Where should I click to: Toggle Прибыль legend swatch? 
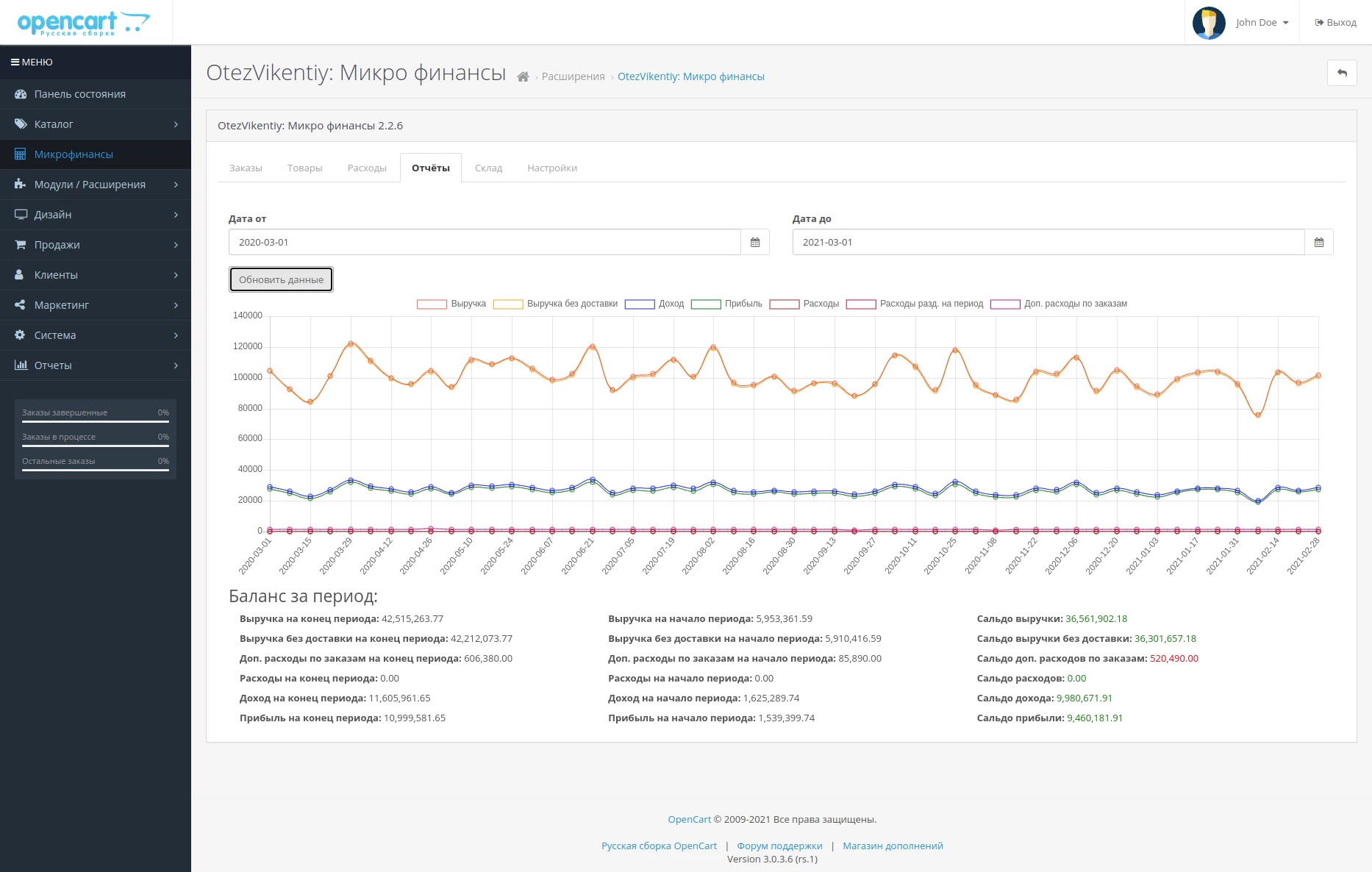[x=706, y=304]
